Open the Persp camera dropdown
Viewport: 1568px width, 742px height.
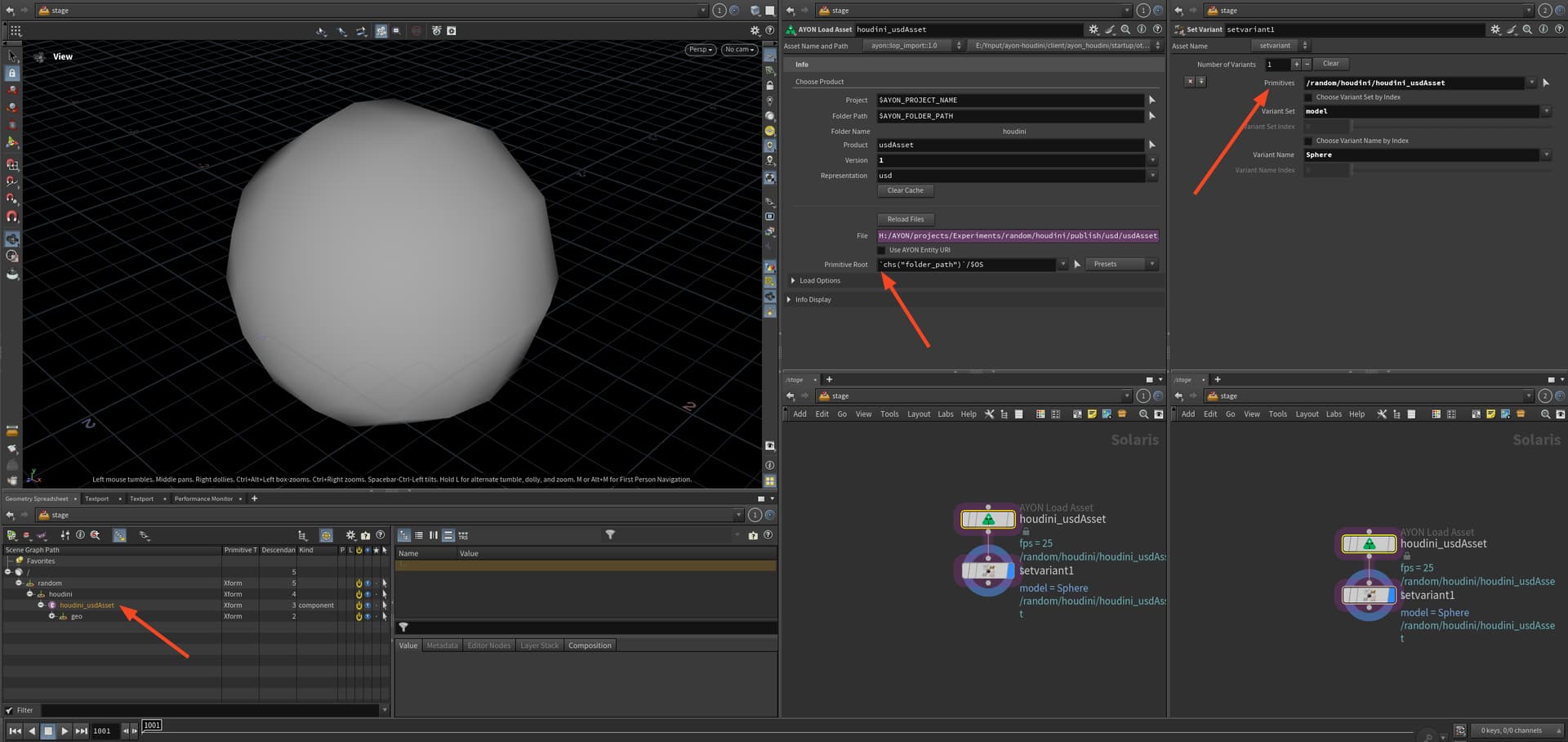pyautogui.click(x=701, y=49)
